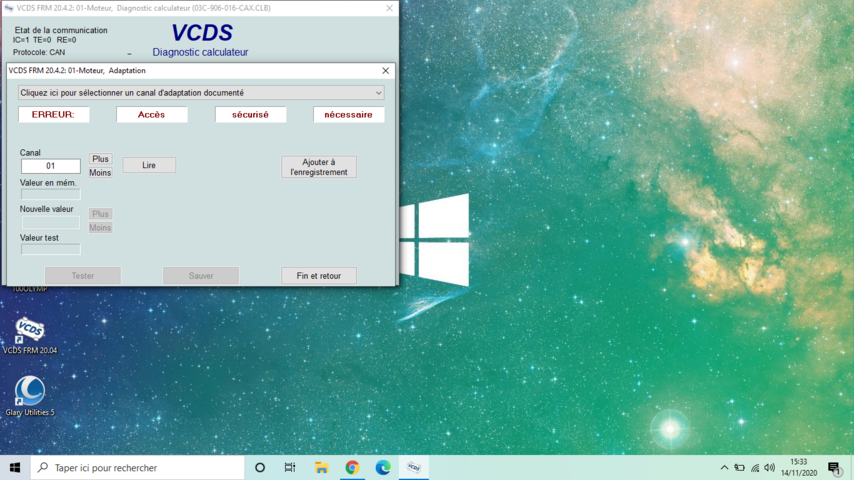Click the Moins button beside Nouvelle valeur
Image resolution: width=854 pixels, height=480 pixels.
point(100,228)
